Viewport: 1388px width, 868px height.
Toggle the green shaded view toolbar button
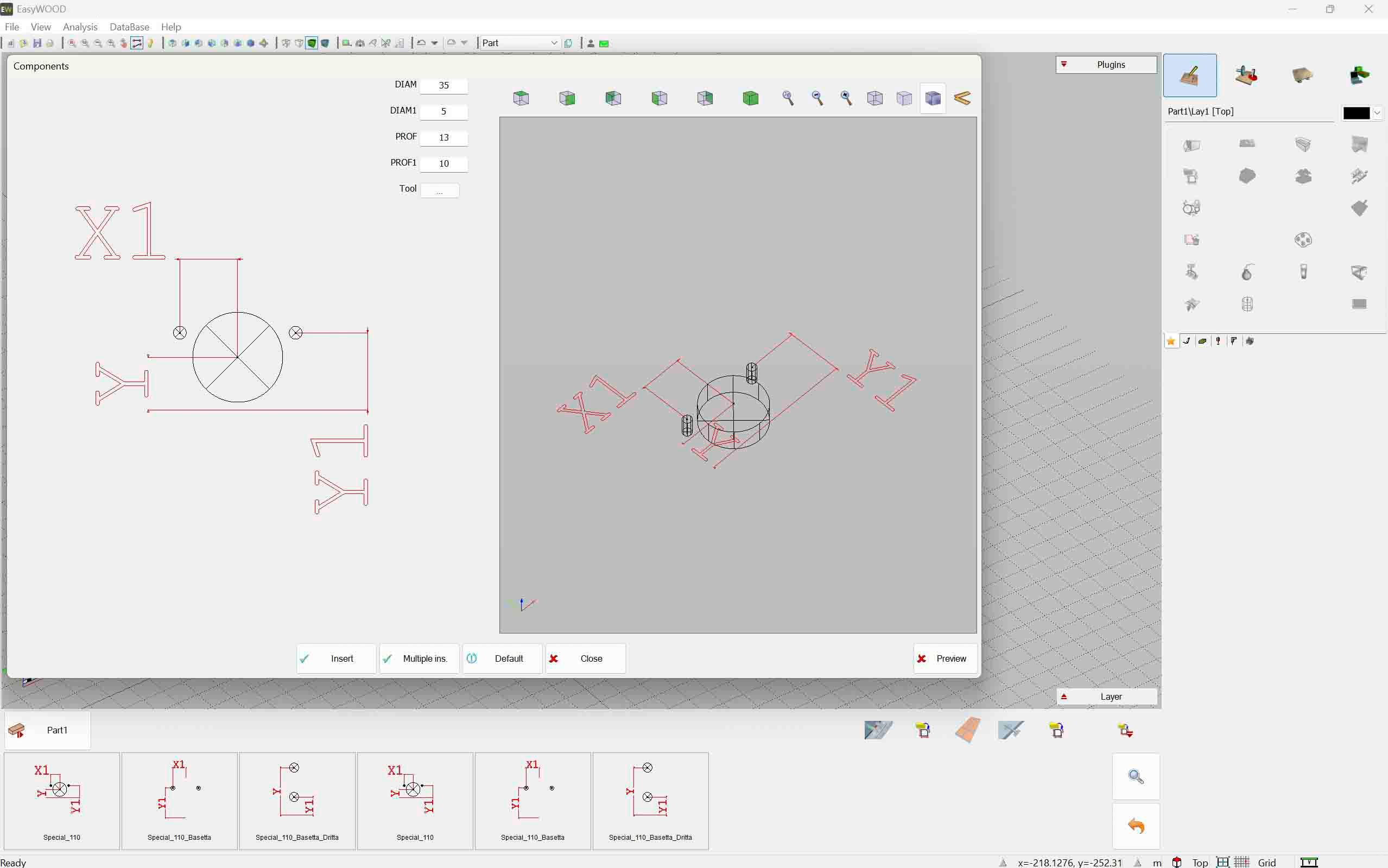(312, 43)
